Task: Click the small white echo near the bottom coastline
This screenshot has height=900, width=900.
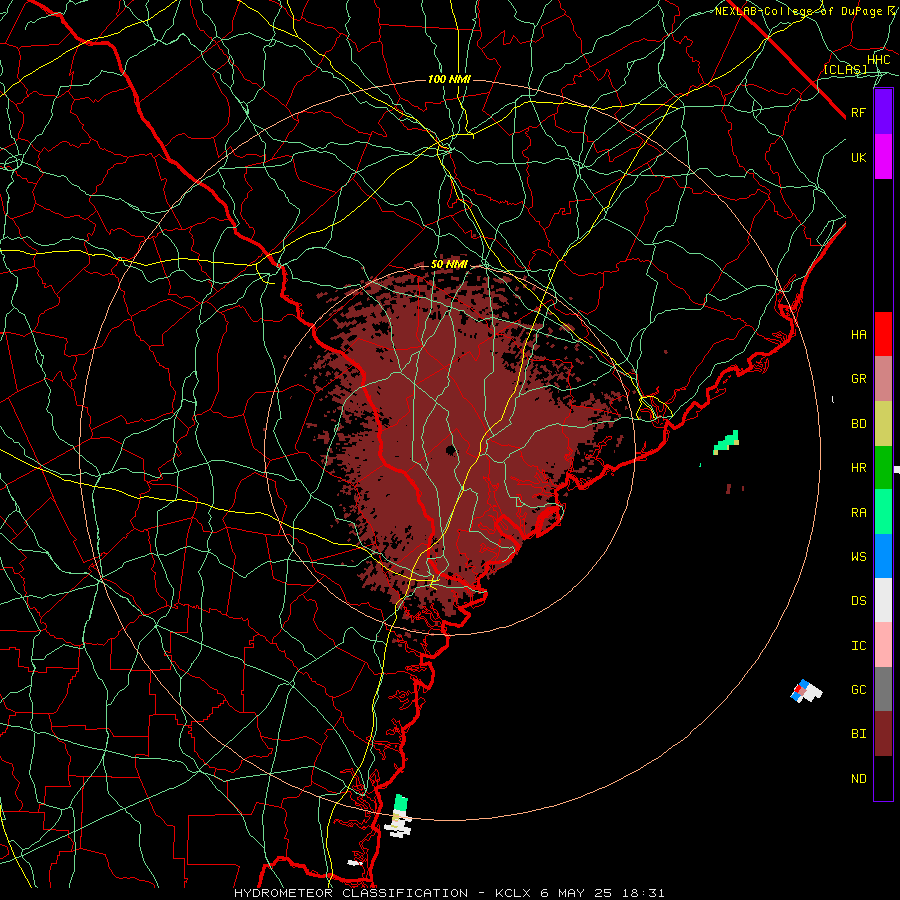Action: click(x=355, y=863)
